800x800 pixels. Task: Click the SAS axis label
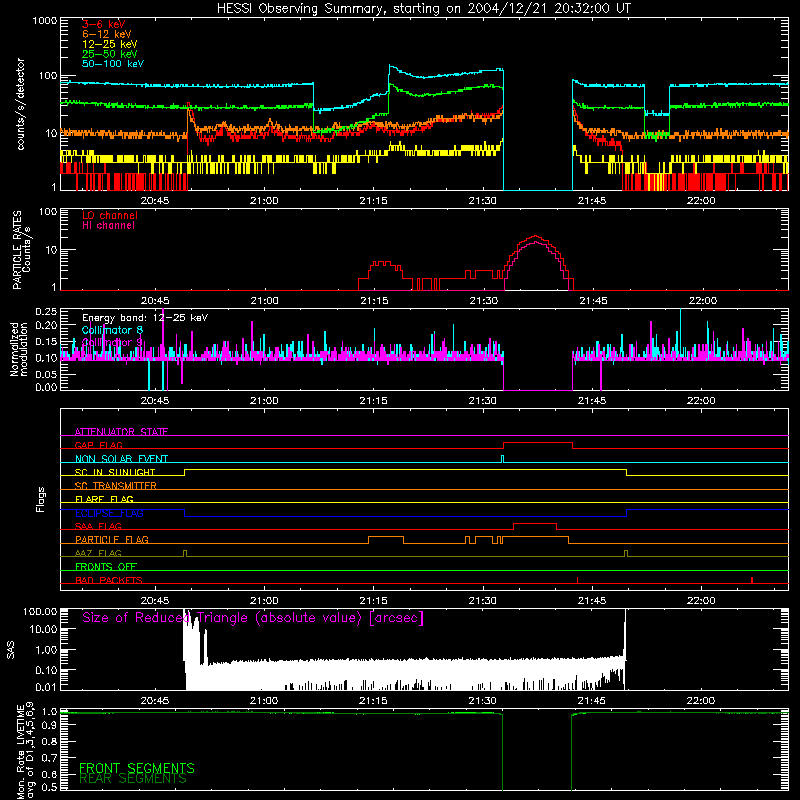point(10,650)
